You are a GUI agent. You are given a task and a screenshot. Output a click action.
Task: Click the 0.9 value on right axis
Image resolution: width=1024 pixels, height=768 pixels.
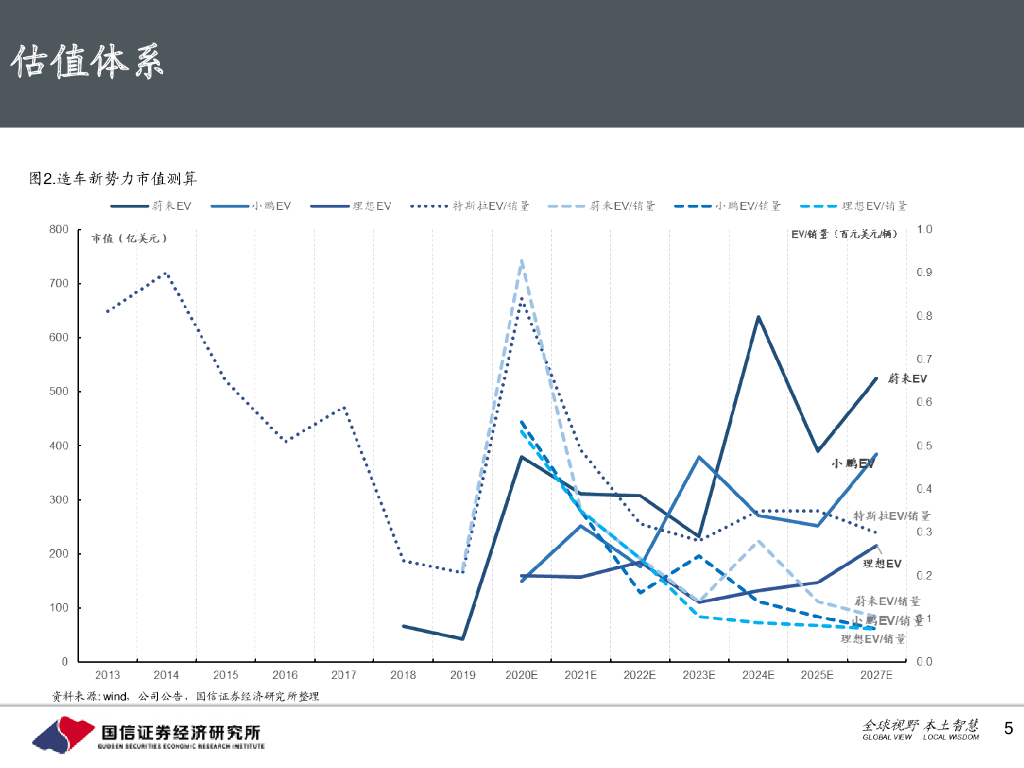click(924, 272)
